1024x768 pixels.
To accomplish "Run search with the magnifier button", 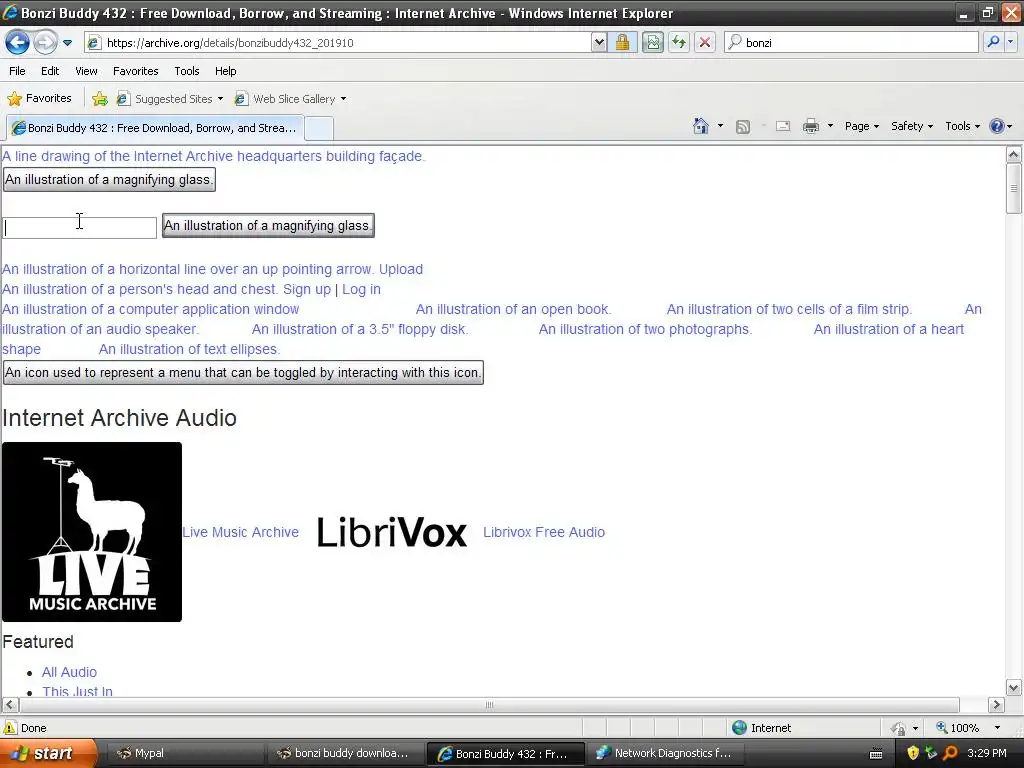I will click(x=993, y=42).
